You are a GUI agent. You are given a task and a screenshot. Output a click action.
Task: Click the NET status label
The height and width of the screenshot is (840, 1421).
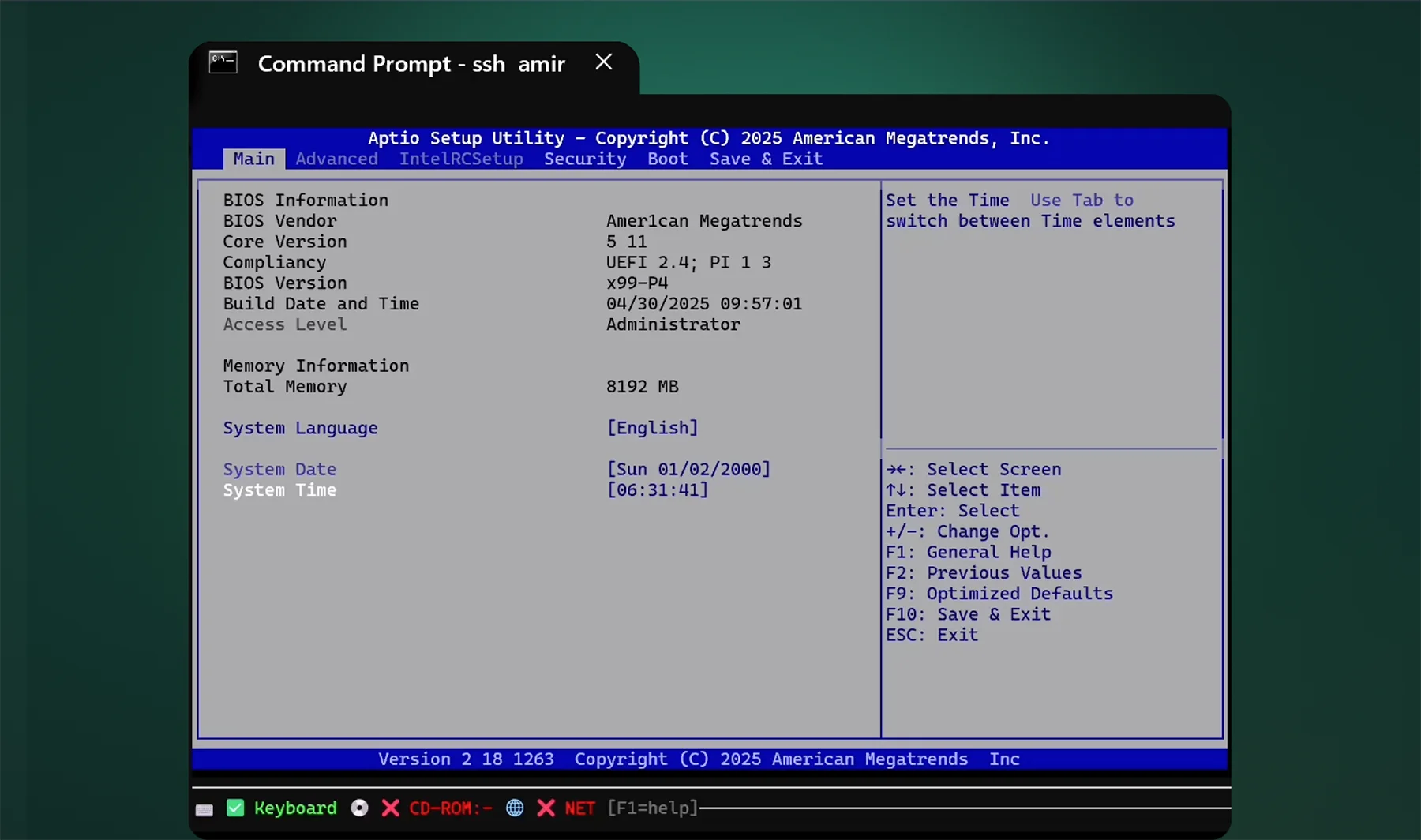pos(579,808)
